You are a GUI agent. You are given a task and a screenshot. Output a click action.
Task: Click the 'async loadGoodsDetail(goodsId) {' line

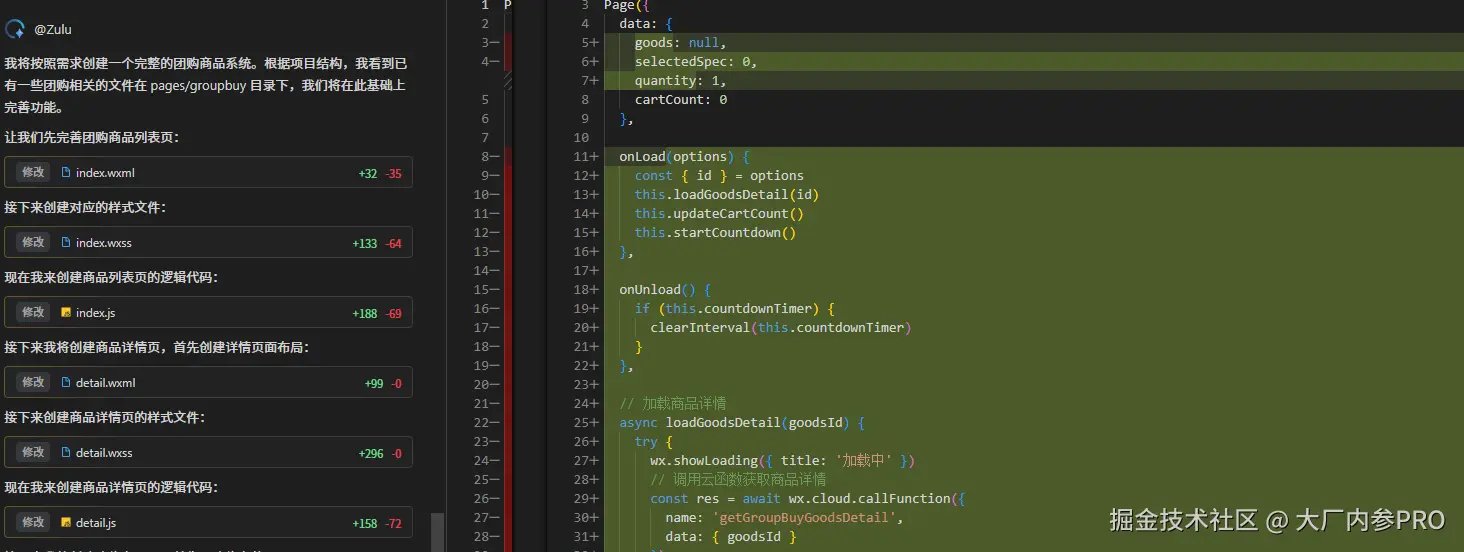[742, 422]
